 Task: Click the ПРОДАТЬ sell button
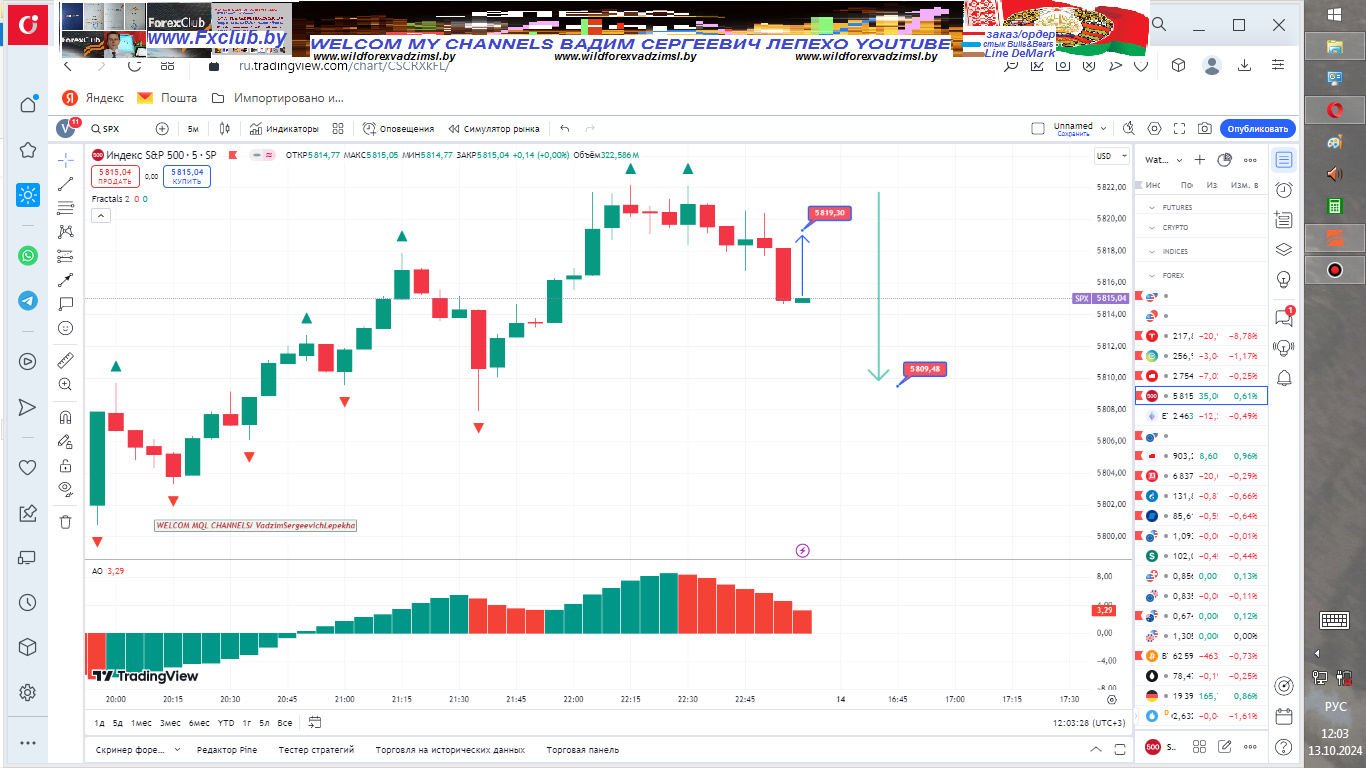[115, 177]
